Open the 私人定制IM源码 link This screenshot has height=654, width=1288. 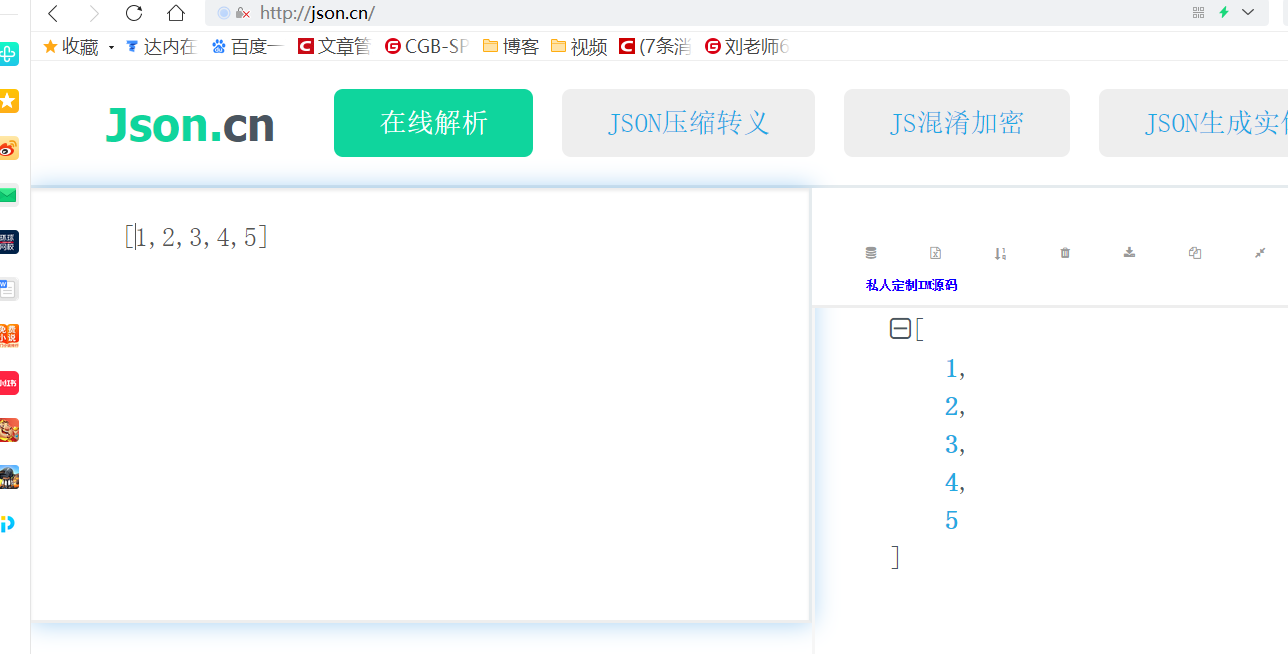coord(911,285)
